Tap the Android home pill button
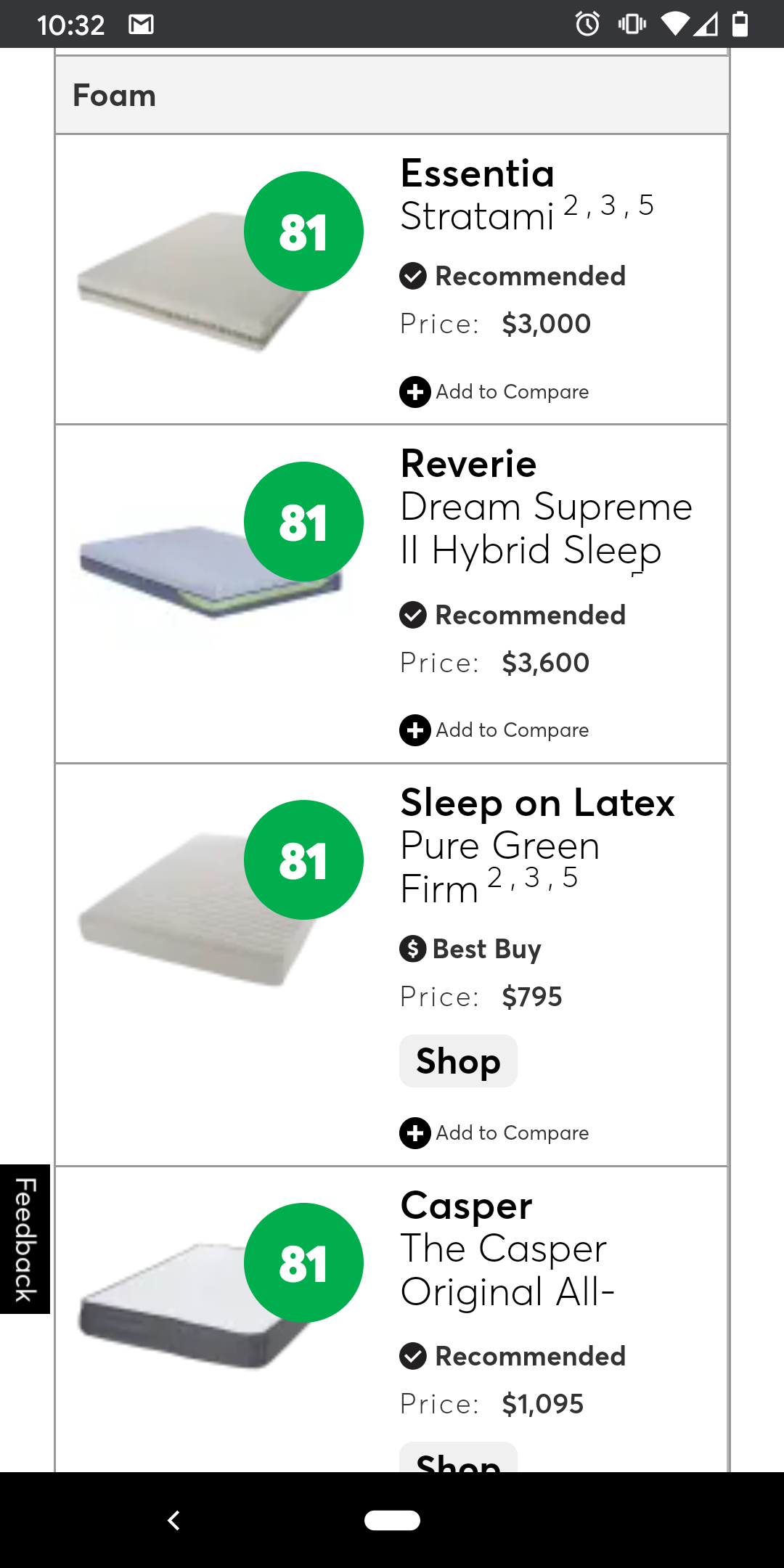 click(x=392, y=1520)
